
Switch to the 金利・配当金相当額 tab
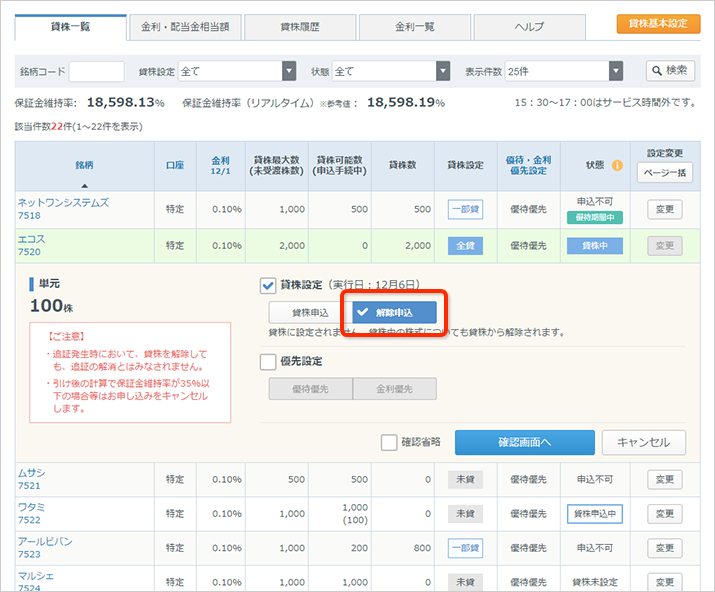tap(185, 26)
